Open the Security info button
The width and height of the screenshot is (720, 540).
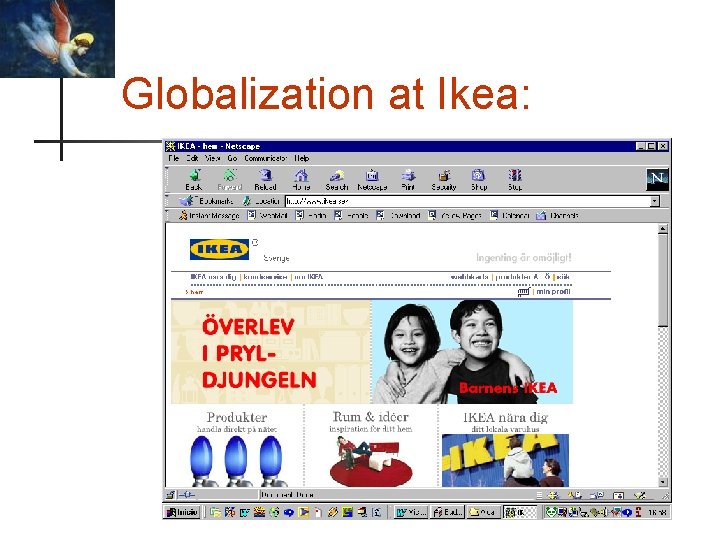[444, 180]
